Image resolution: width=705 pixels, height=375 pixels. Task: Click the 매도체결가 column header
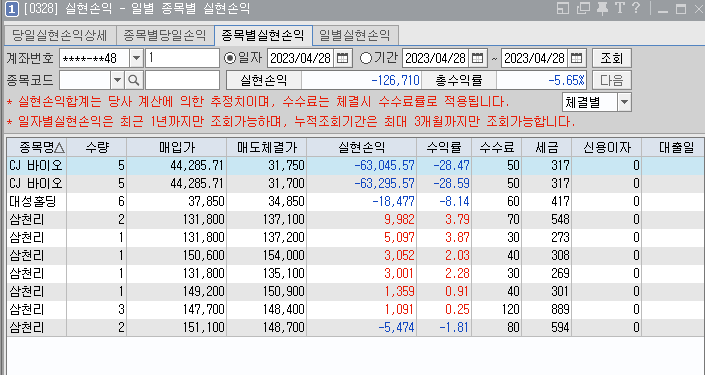point(267,147)
